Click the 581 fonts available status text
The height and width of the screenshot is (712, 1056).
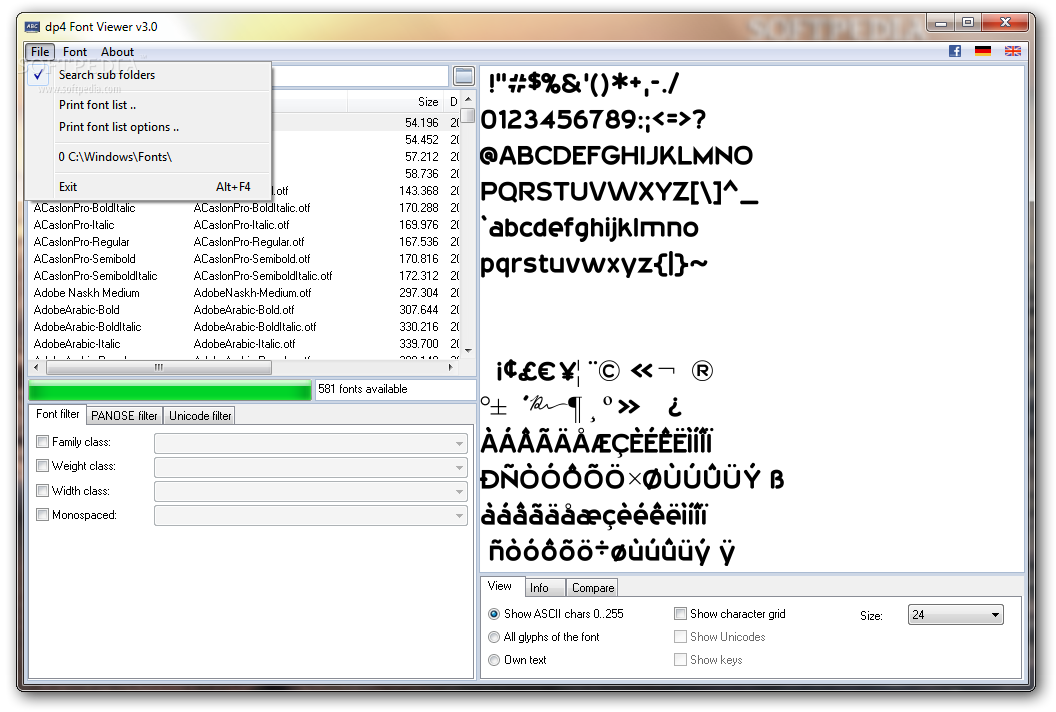[x=362, y=389]
